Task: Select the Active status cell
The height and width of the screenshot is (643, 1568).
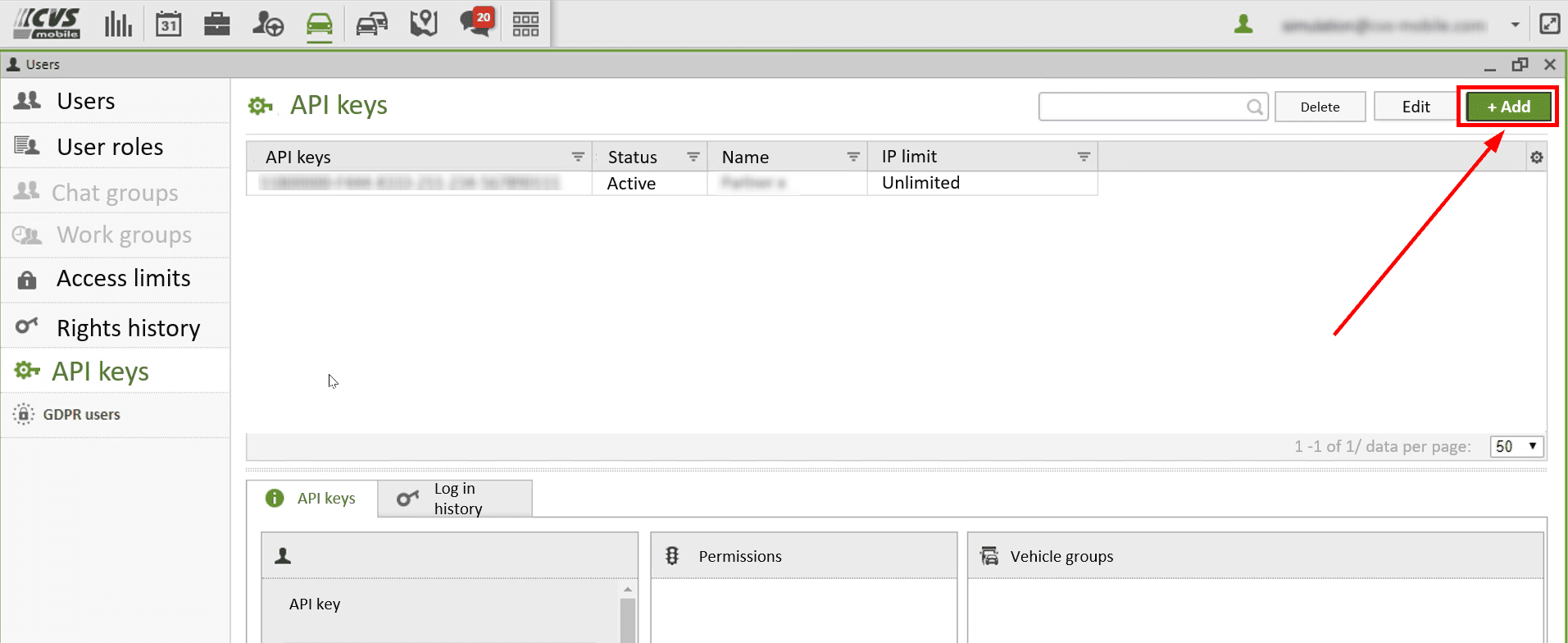Action: tap(649, 183)
